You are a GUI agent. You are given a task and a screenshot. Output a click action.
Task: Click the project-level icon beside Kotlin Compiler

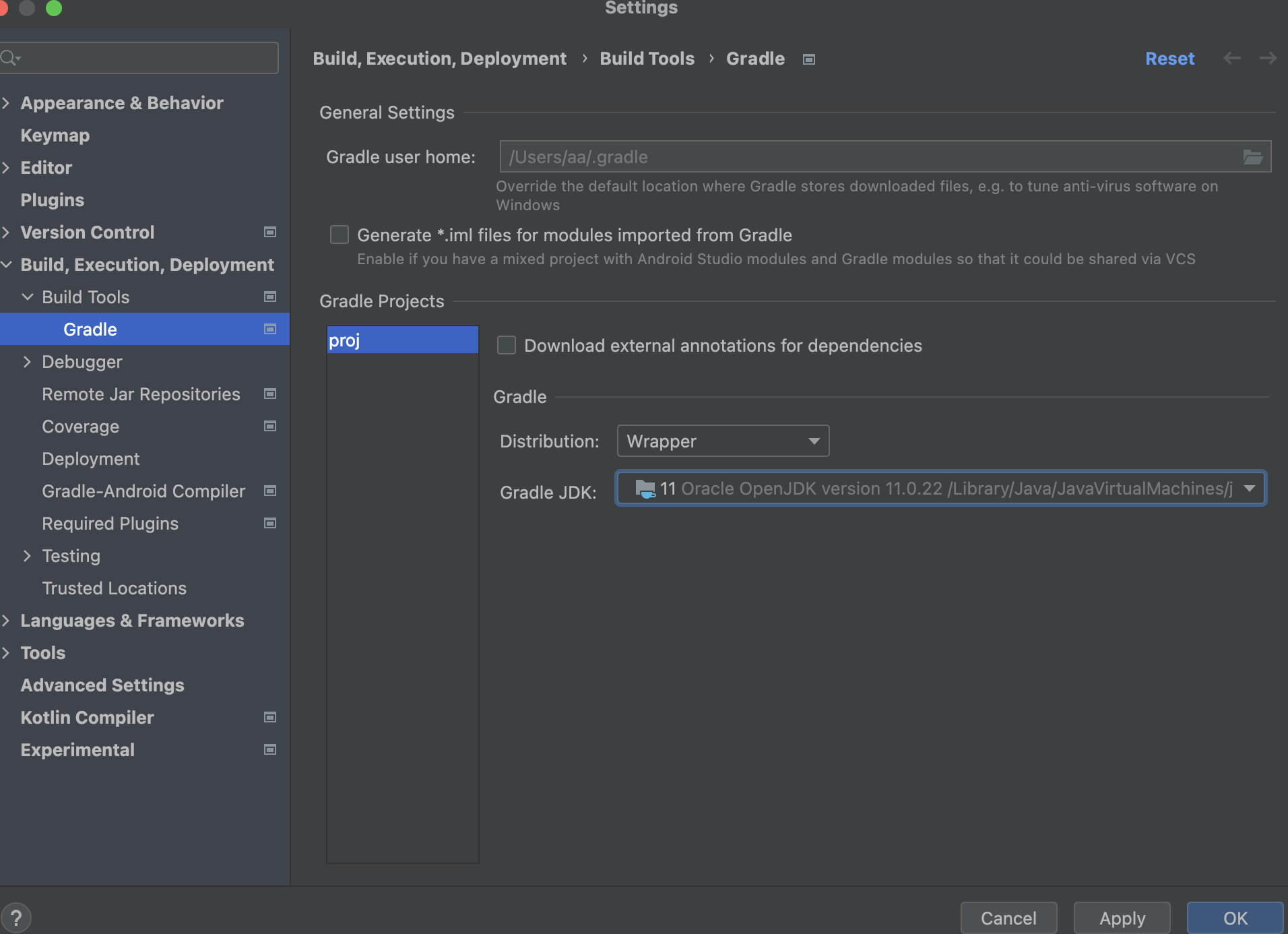[x=270, y=718]
